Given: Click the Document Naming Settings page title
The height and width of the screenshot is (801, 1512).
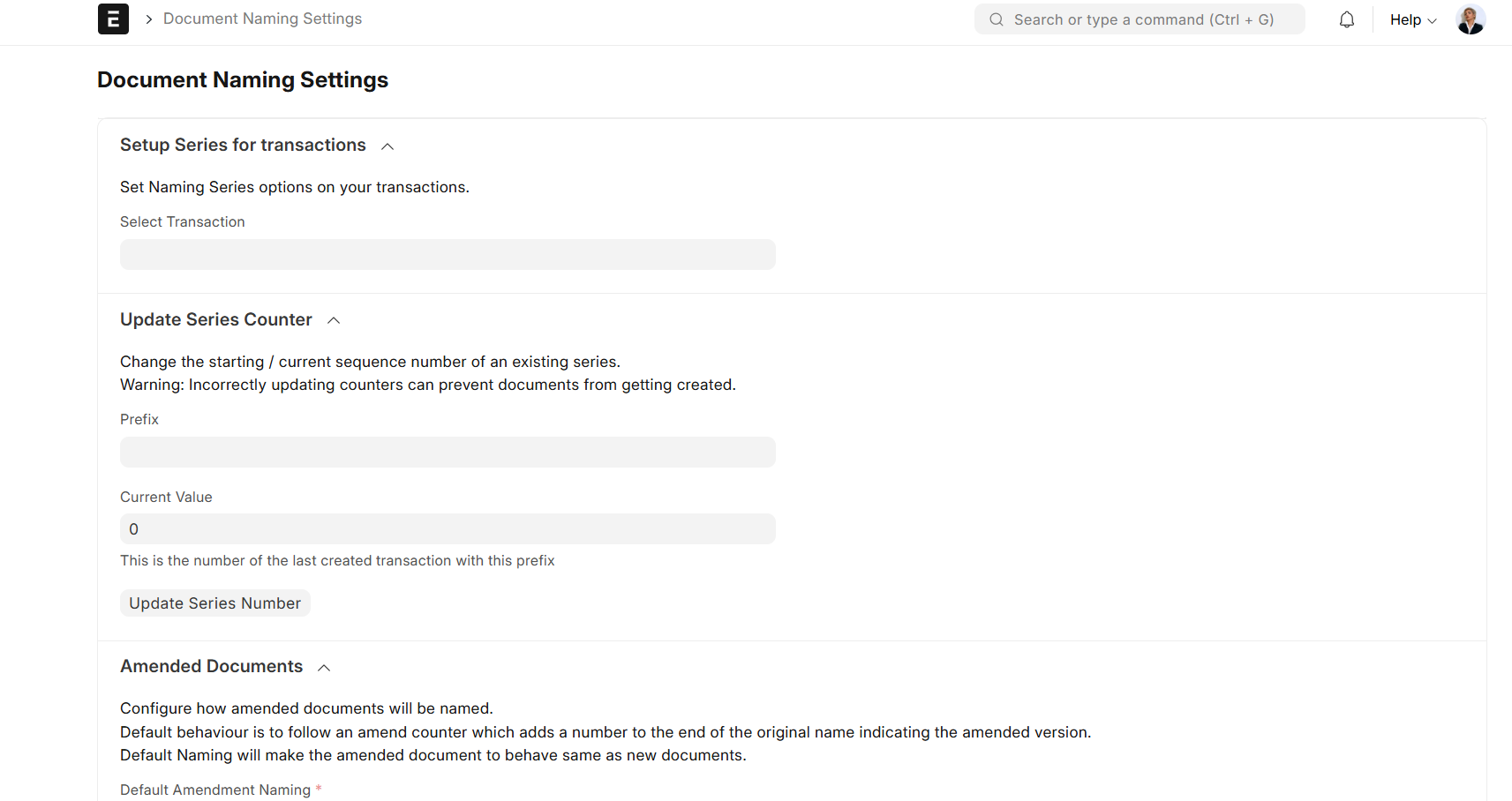Looking at the screenshot, I should coord(243,79).
